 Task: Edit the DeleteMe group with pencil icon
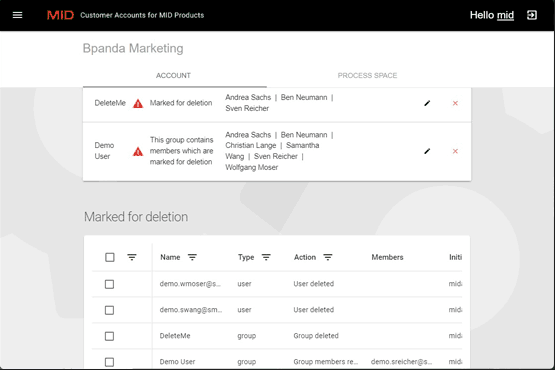(427, 103)
